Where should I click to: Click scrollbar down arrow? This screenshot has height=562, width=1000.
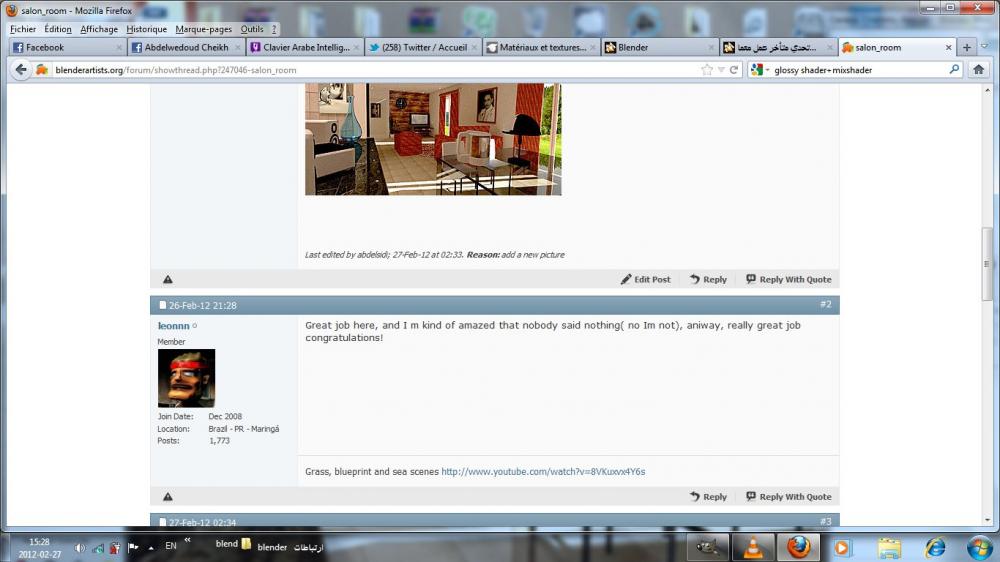tap(987, 520)
